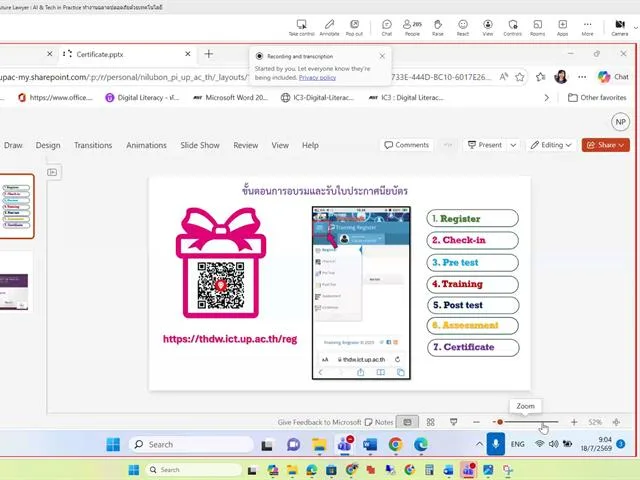Open the Other favorites folder
This screenshot has width=640, height=480.
pos(597,98)
